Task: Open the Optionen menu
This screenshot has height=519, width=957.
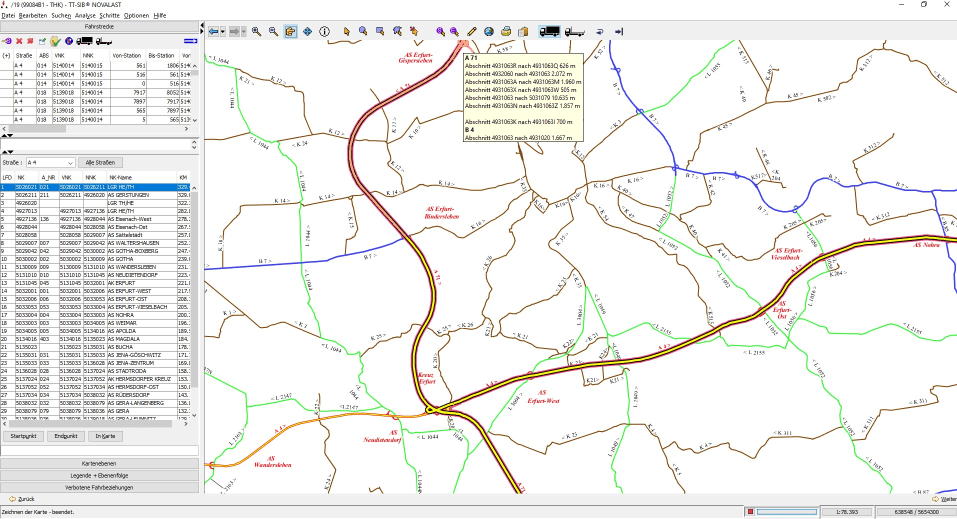Action: (136, 15)
